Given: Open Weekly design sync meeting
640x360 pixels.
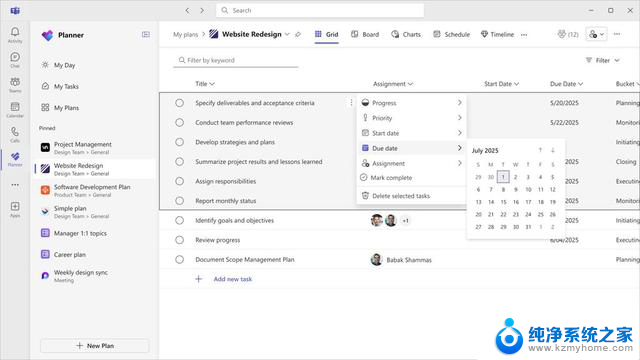Looking at the screenshot, I should point(95,276).
